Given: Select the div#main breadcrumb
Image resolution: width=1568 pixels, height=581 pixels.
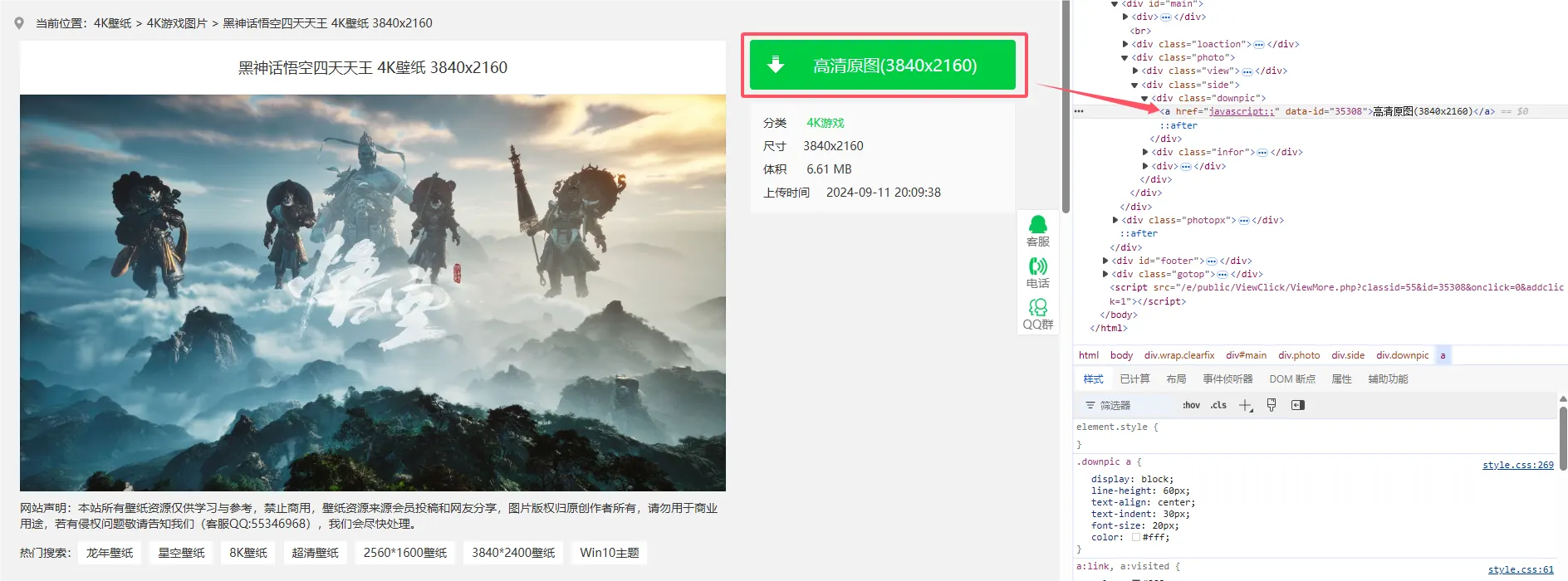Looking at the screenshot, I should coord(1246,355).
